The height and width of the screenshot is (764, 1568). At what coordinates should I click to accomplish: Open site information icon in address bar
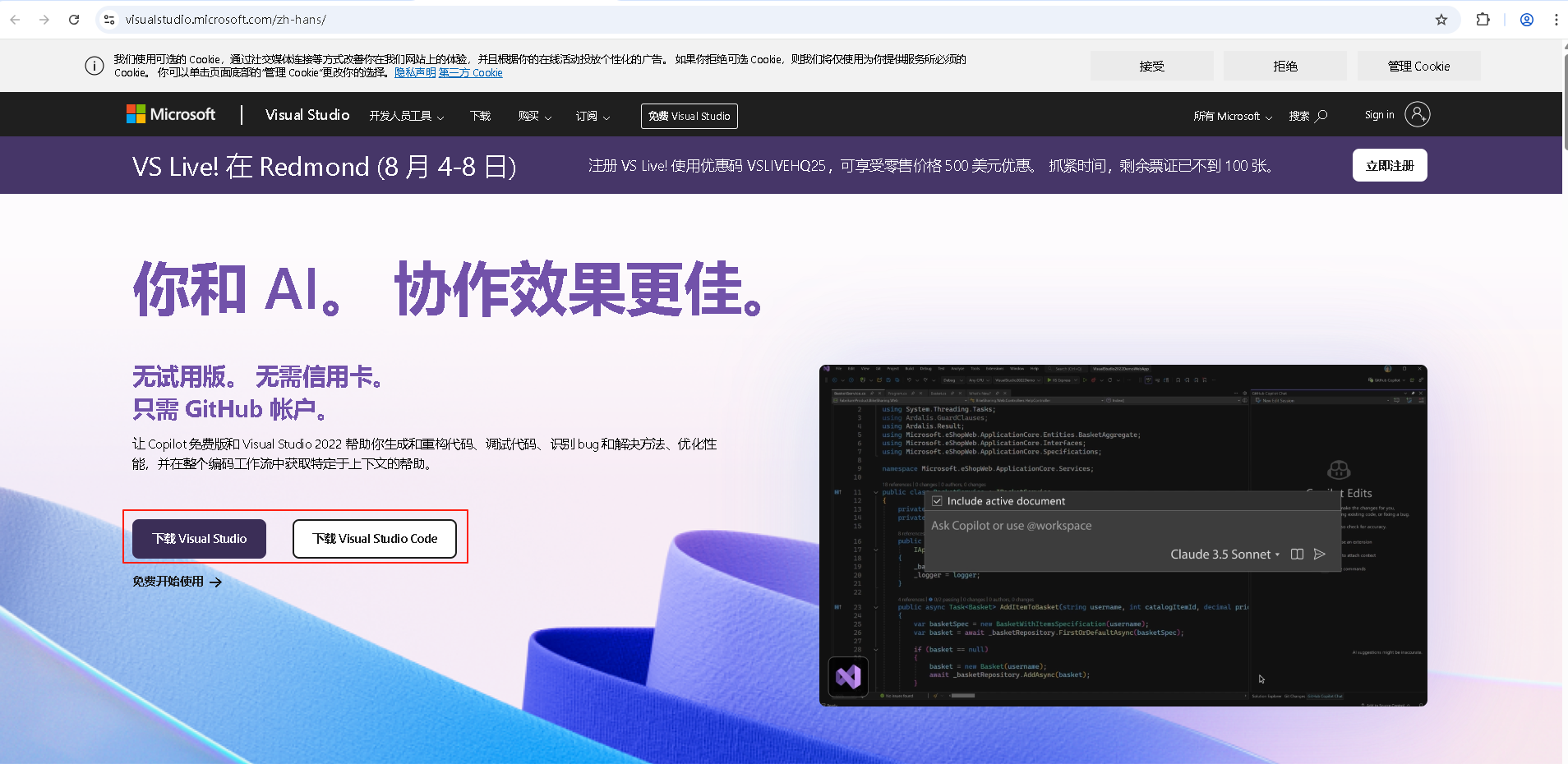pyautogui.click(x=109, y=20)
